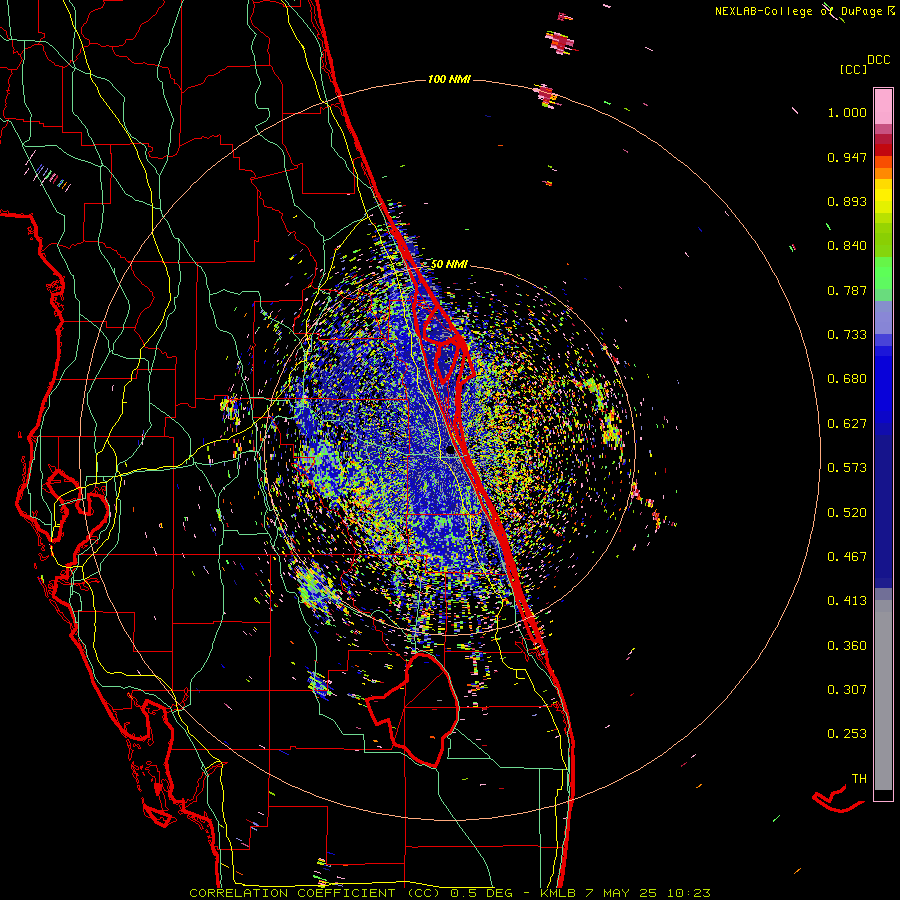Click the 0.893 scale value
Image resolution: width=900 pixels, height=900 pixels.
click(x=847, y=201)
